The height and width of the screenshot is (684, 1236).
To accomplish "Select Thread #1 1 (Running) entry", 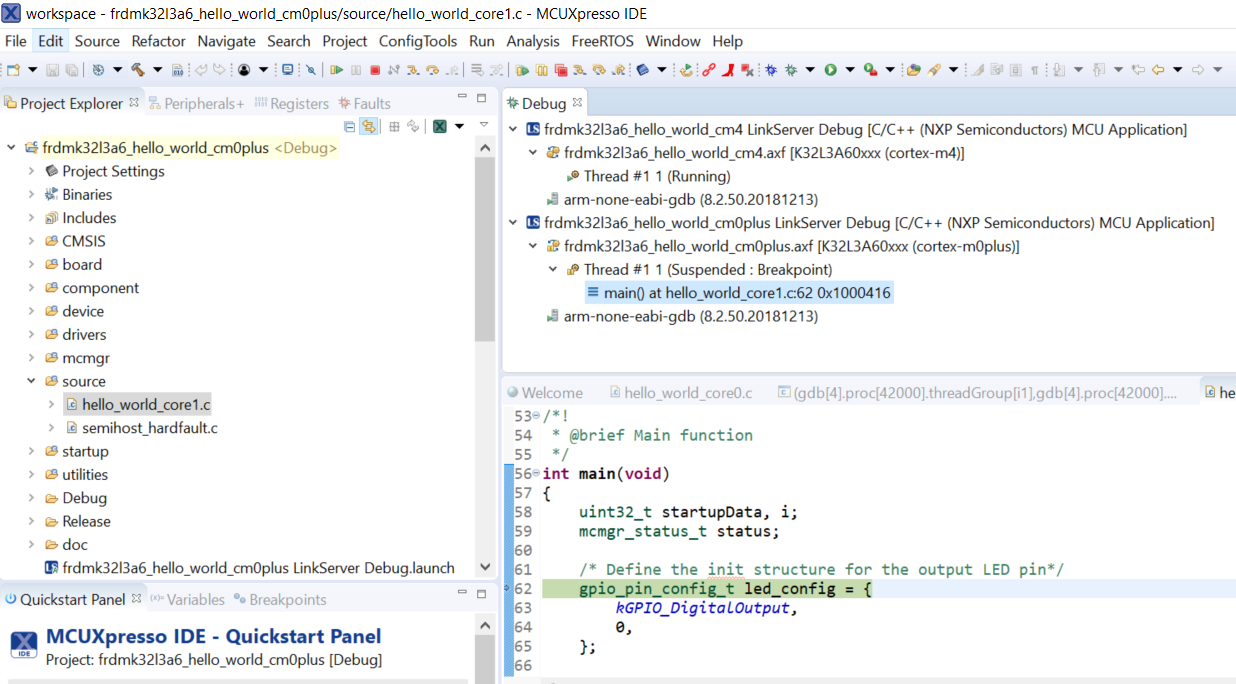I will coord(648,176).
